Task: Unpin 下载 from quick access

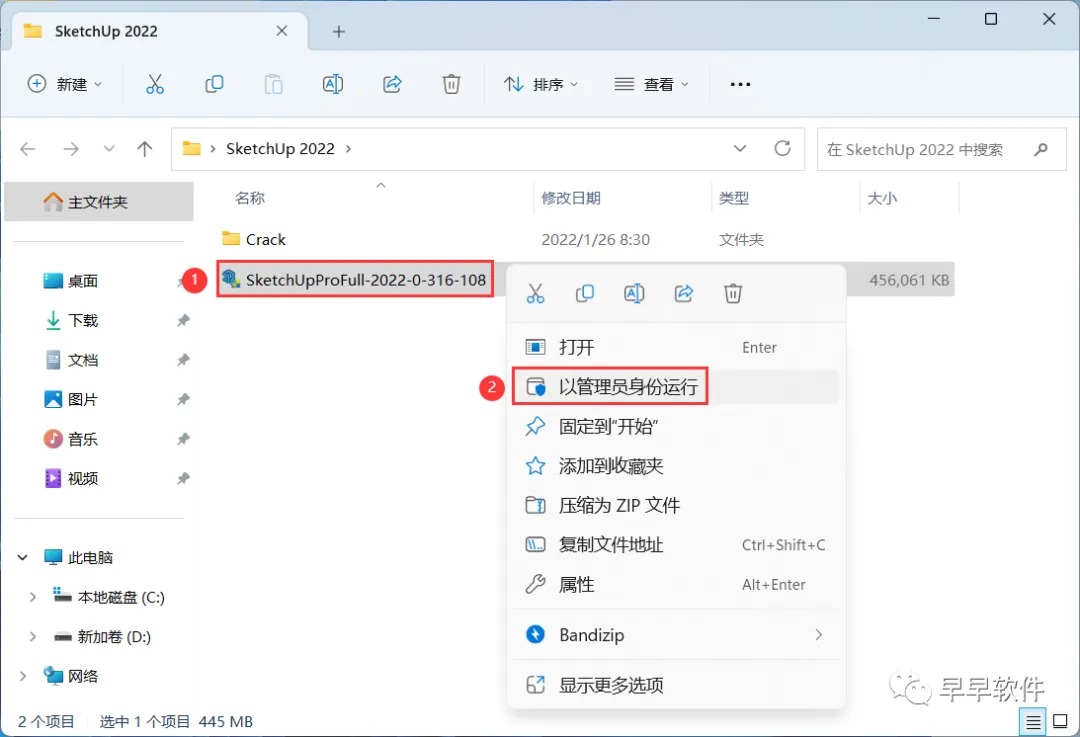Action: click(183, 320)
